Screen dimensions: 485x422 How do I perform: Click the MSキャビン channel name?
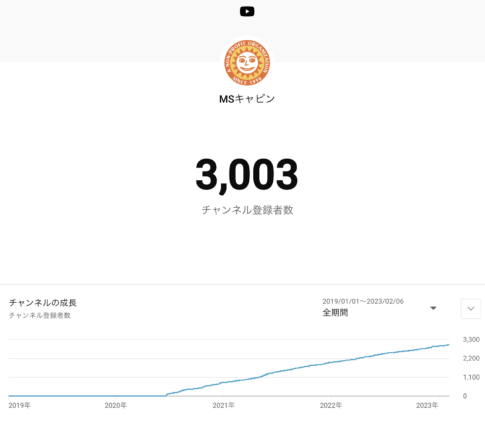tap(247, 99)
